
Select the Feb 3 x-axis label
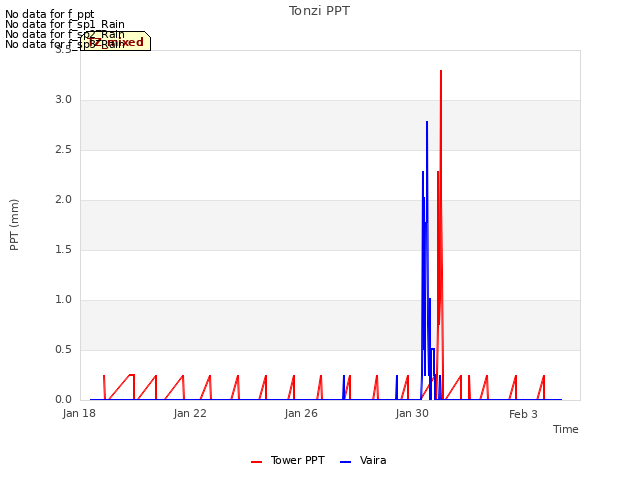pos(523,414)
